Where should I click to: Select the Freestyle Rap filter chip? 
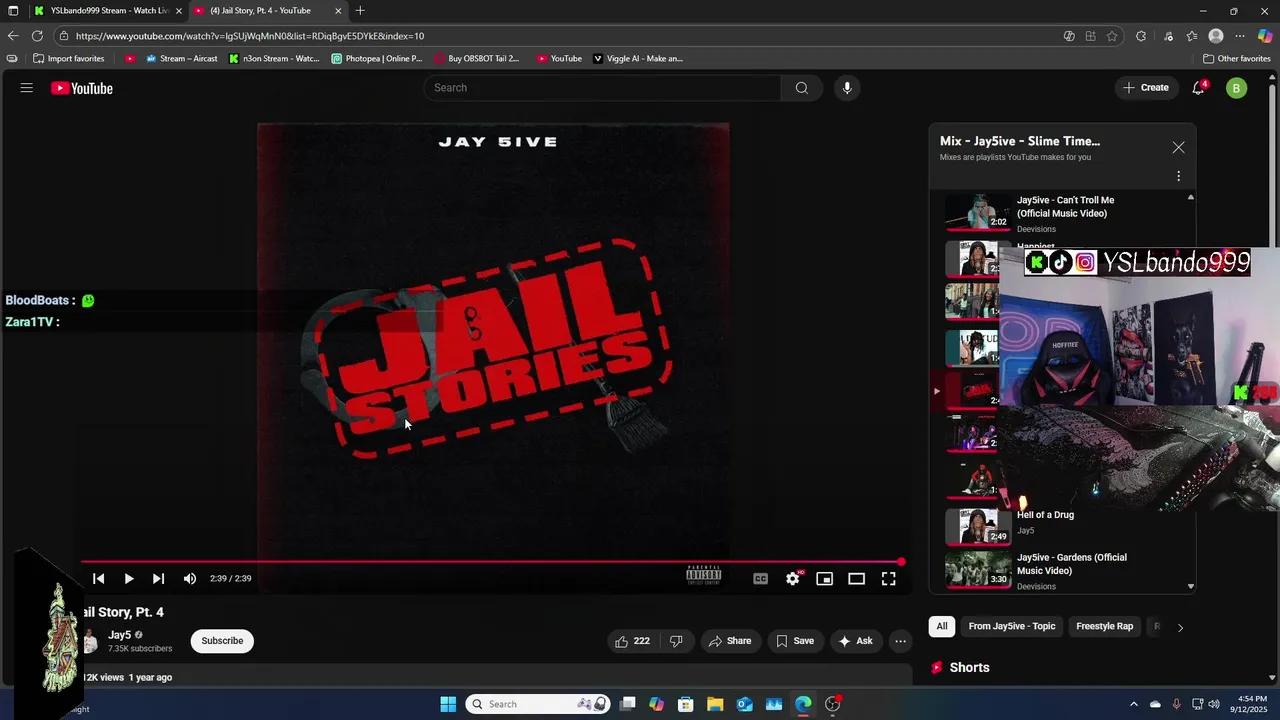(x=1104, y=627)
